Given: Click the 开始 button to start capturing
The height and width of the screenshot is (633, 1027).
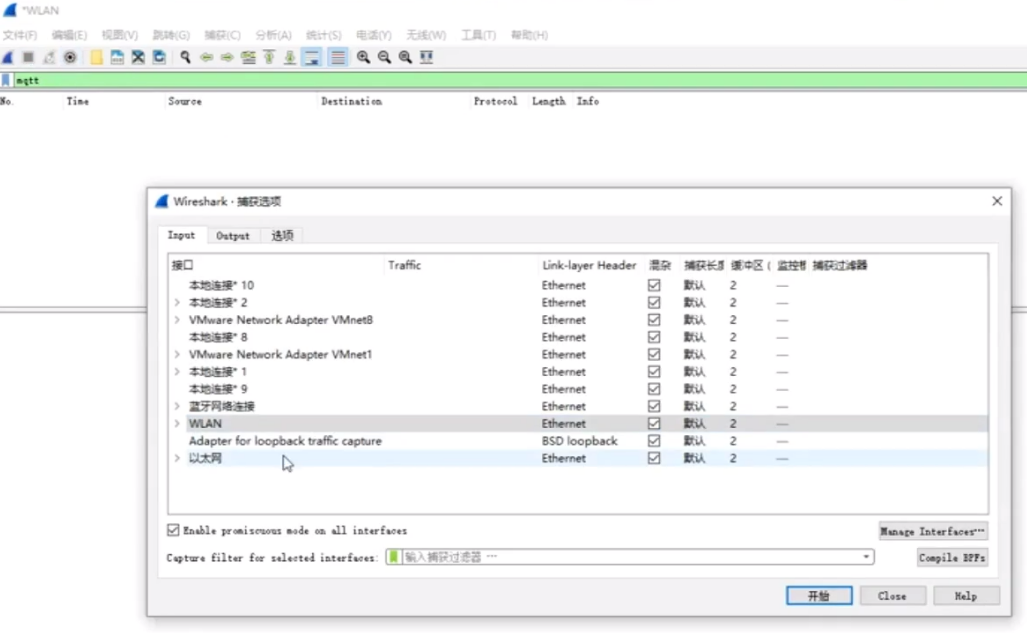Looking at the screenshot, I should click(819, 596).
